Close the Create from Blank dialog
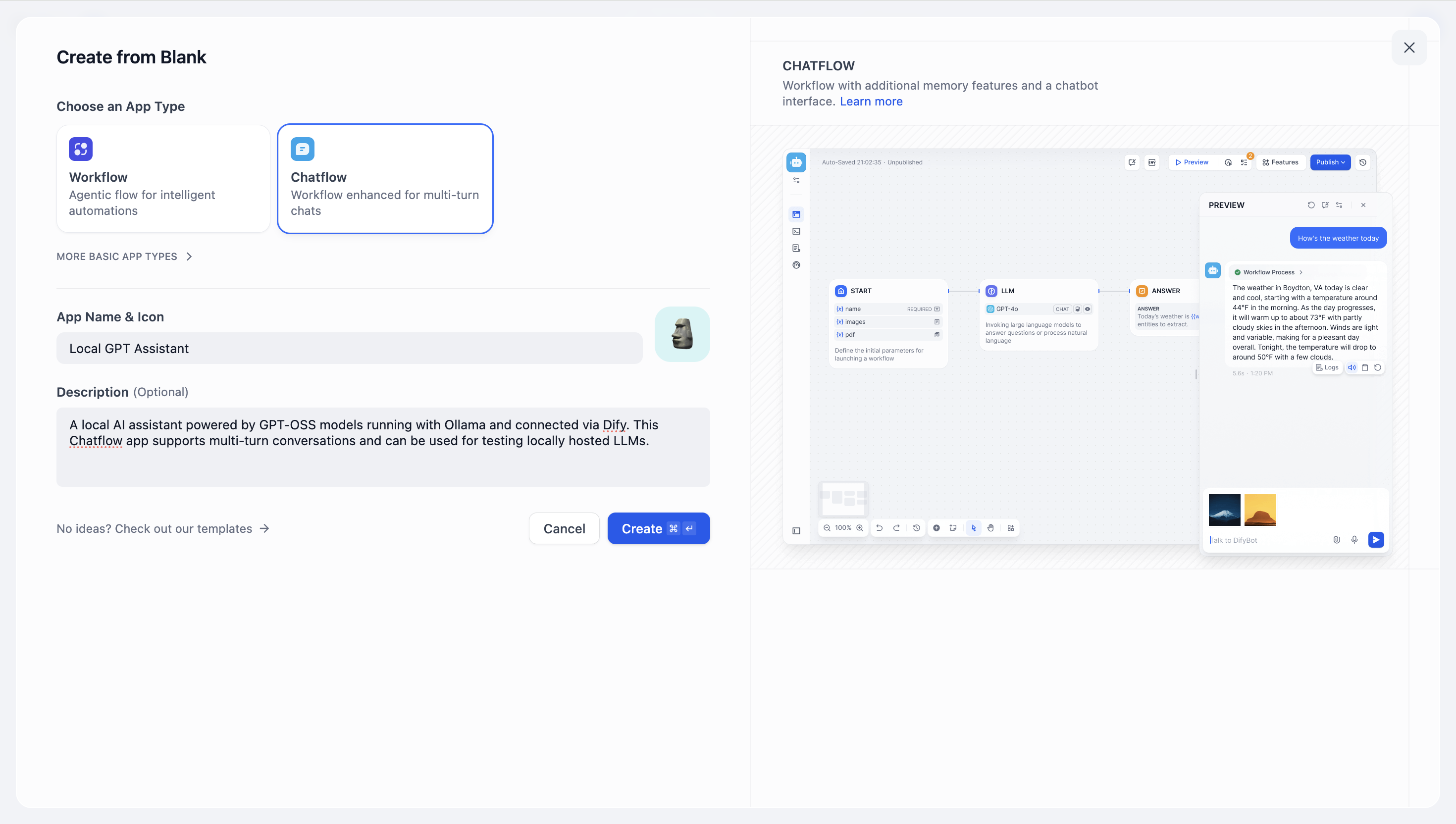The image size is (1456, 824). pyautogui.click(x=1409, y=48)
